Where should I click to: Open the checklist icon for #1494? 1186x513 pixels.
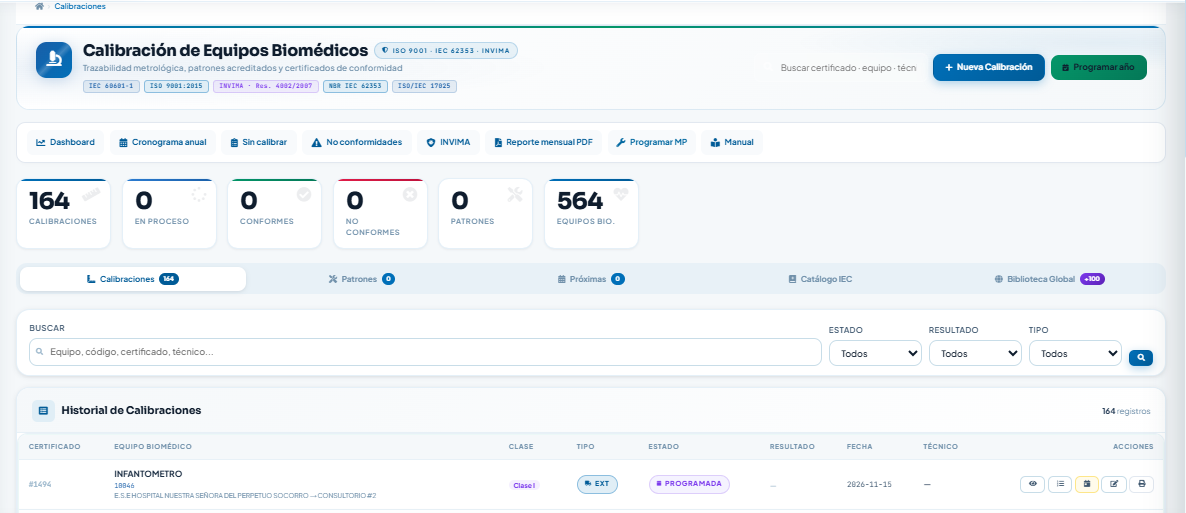pyautogui.click(x=1060, y=484)
